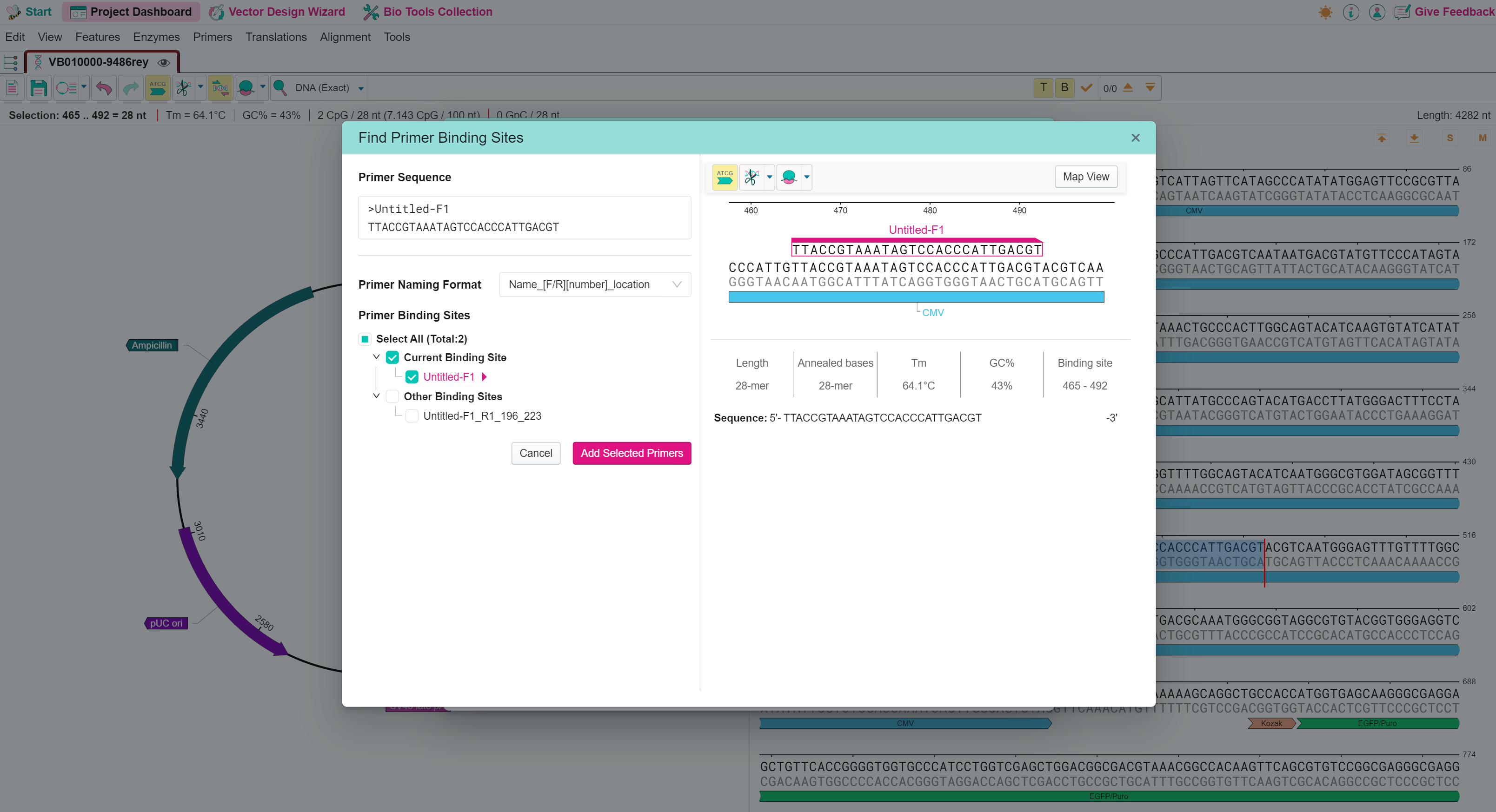
Task: Click the Map View button
Action: click(x=1085, y=177)
